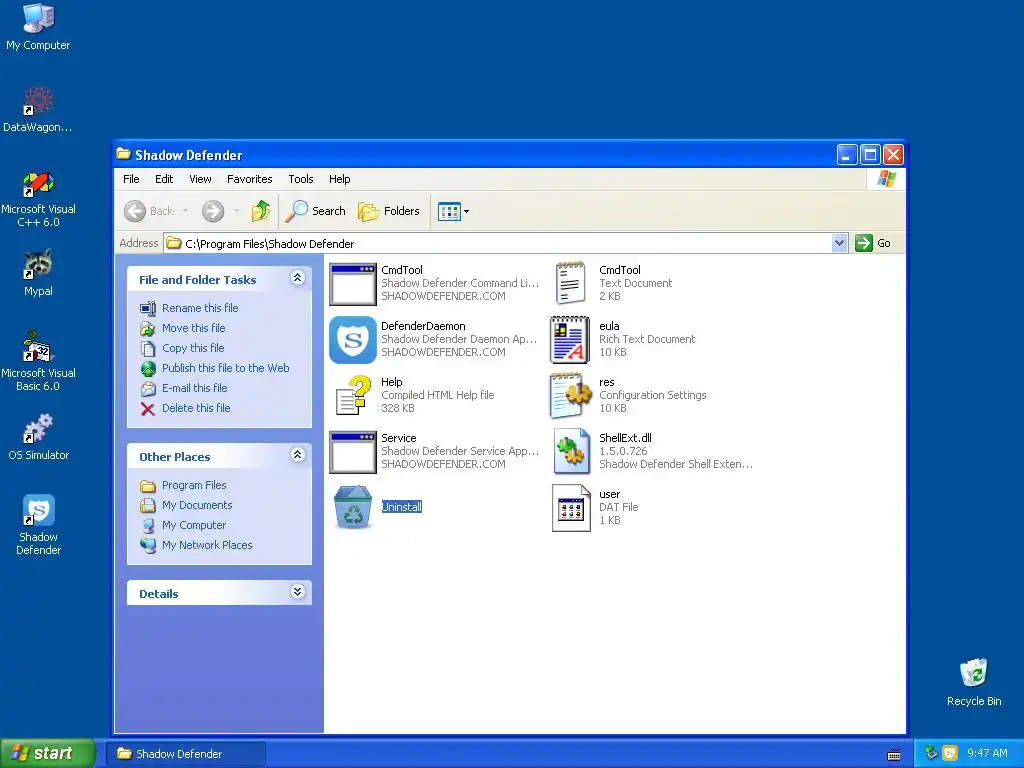Image resolution: width=1024 pixels, height=768 pixels.
Task: Click the Shadow Defender system tray icon
Action: pos(950,754)
